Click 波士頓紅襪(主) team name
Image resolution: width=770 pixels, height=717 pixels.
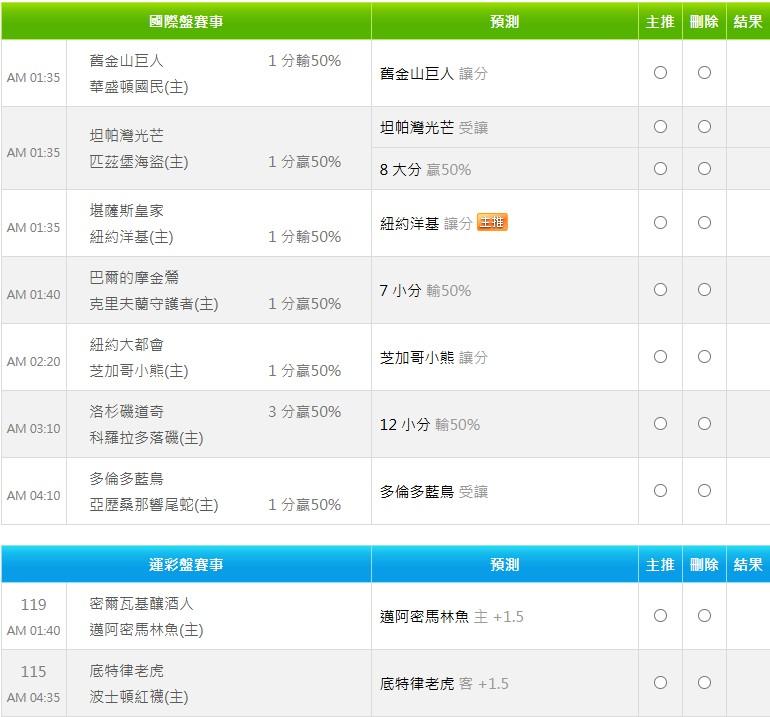click(x=139, y=697)
